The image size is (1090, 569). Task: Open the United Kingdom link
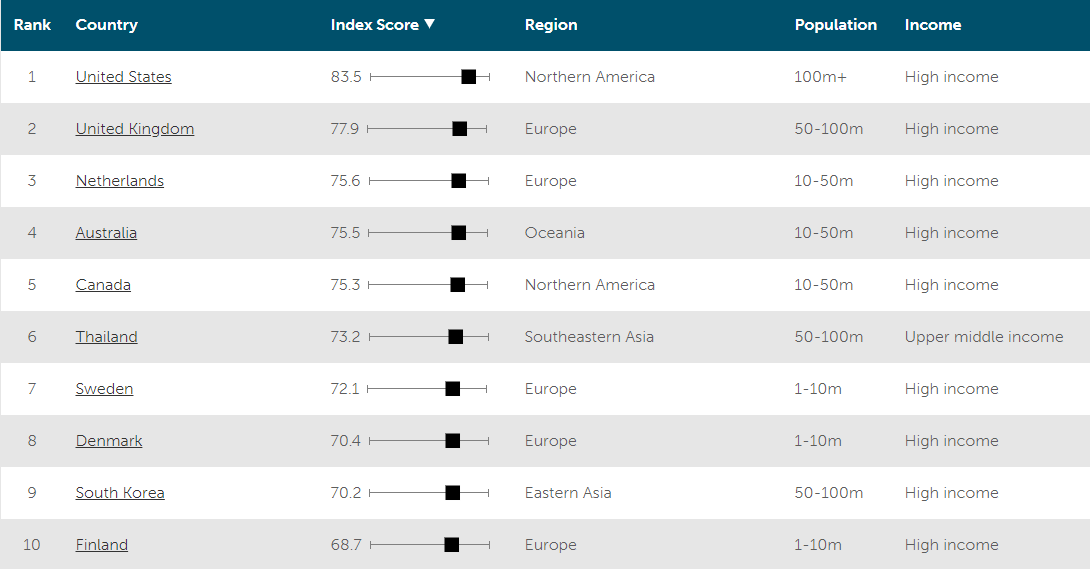pyautogui.click(x=135, y=129)
